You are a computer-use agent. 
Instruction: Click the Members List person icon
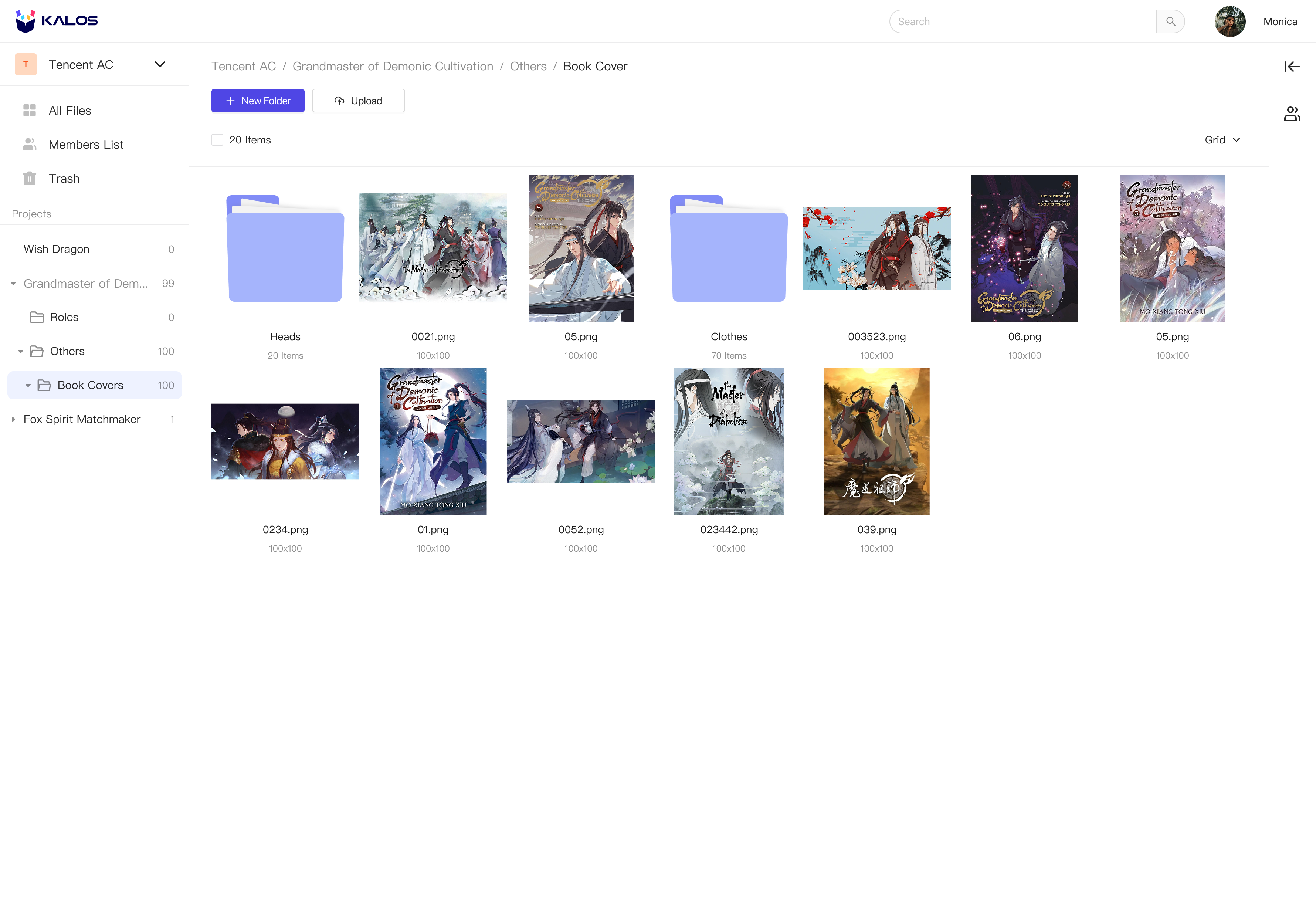coord(29,144)
